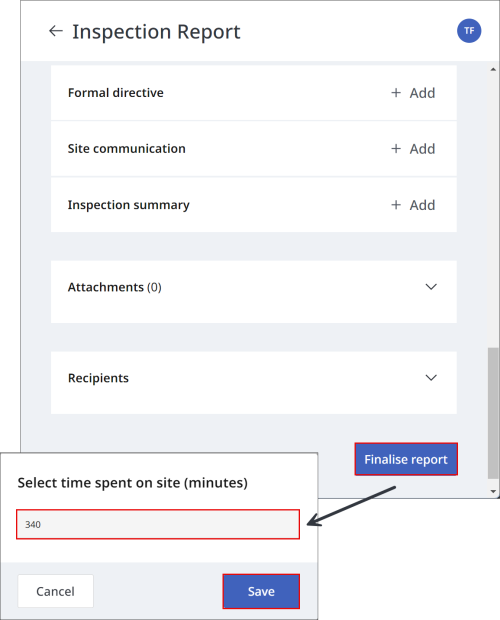Click the Attachments (0) heading

[x=115, y=287]
